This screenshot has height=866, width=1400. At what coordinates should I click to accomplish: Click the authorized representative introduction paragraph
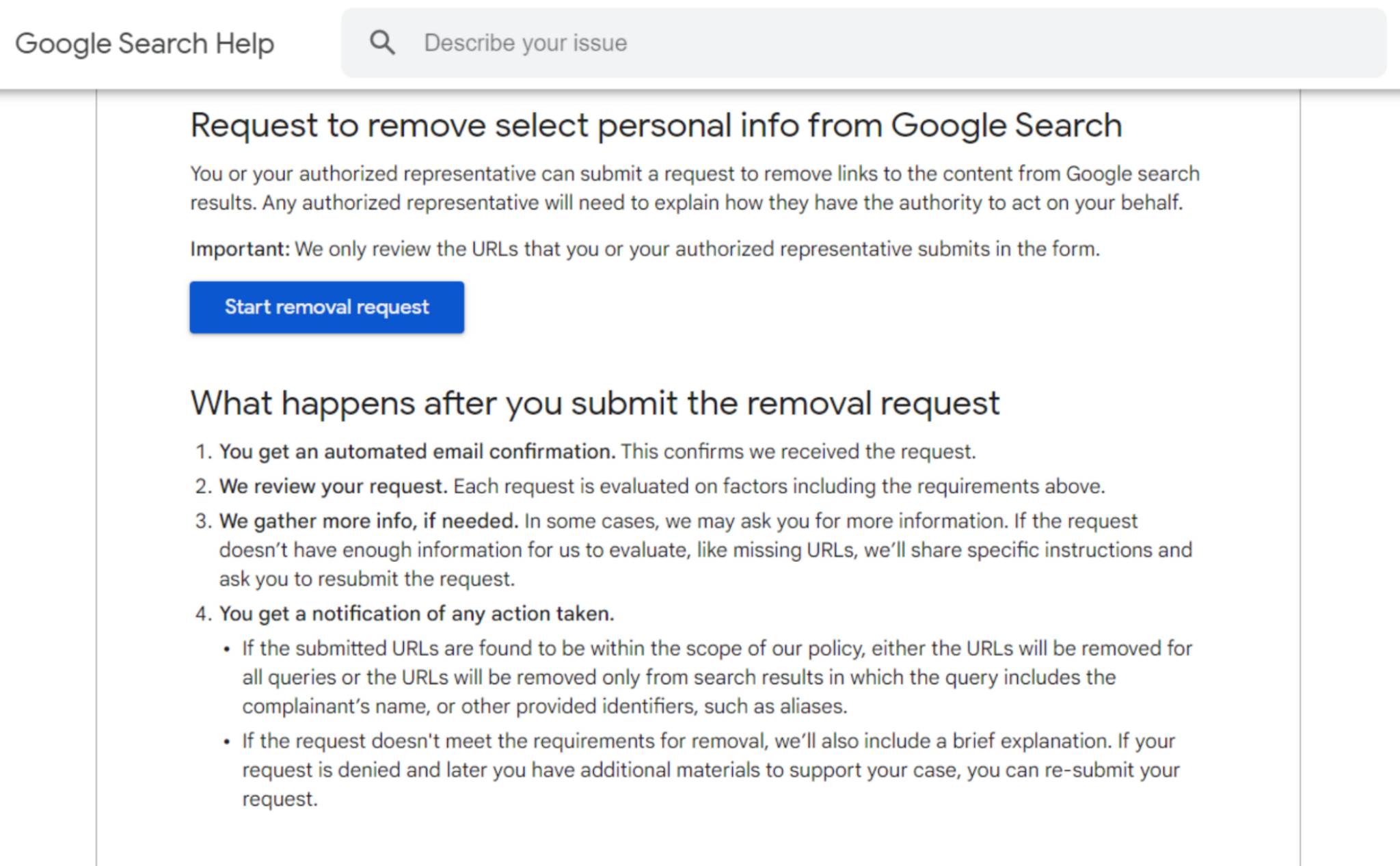coord(694,187)
